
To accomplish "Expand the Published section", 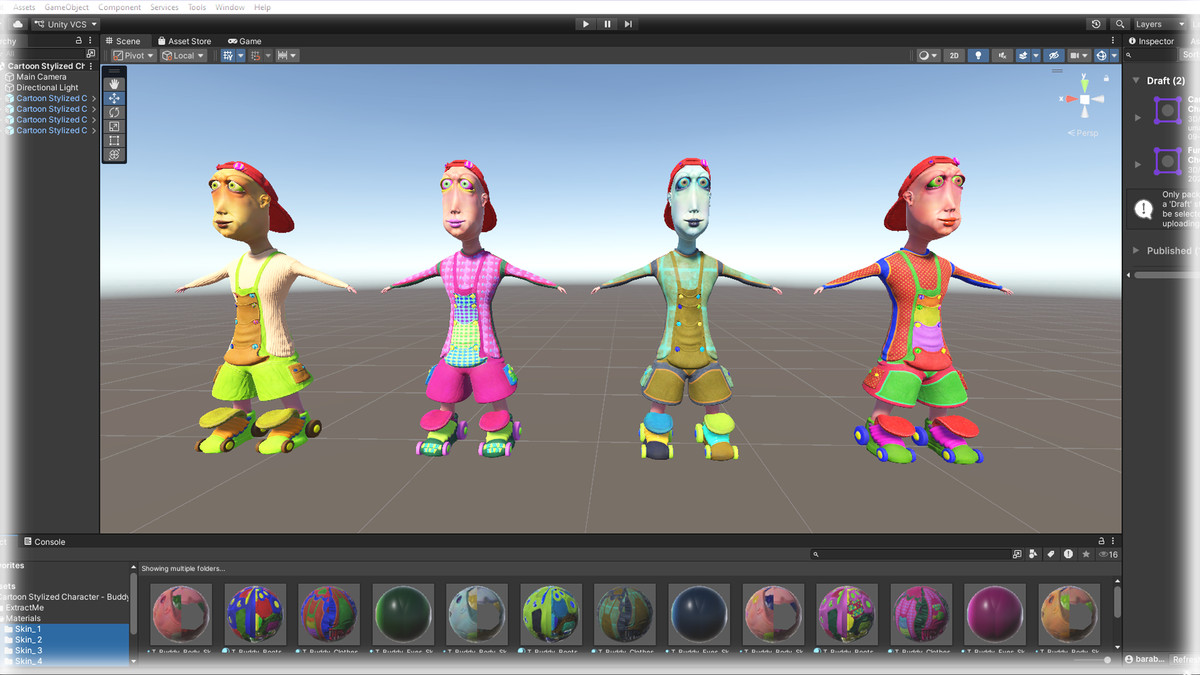I will tap(1137, 250).
